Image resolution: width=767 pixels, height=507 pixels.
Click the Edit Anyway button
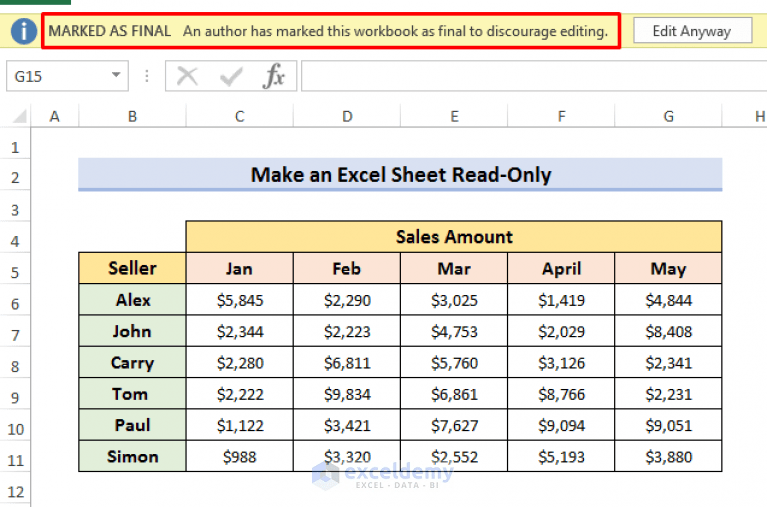[x=692, y=31]
